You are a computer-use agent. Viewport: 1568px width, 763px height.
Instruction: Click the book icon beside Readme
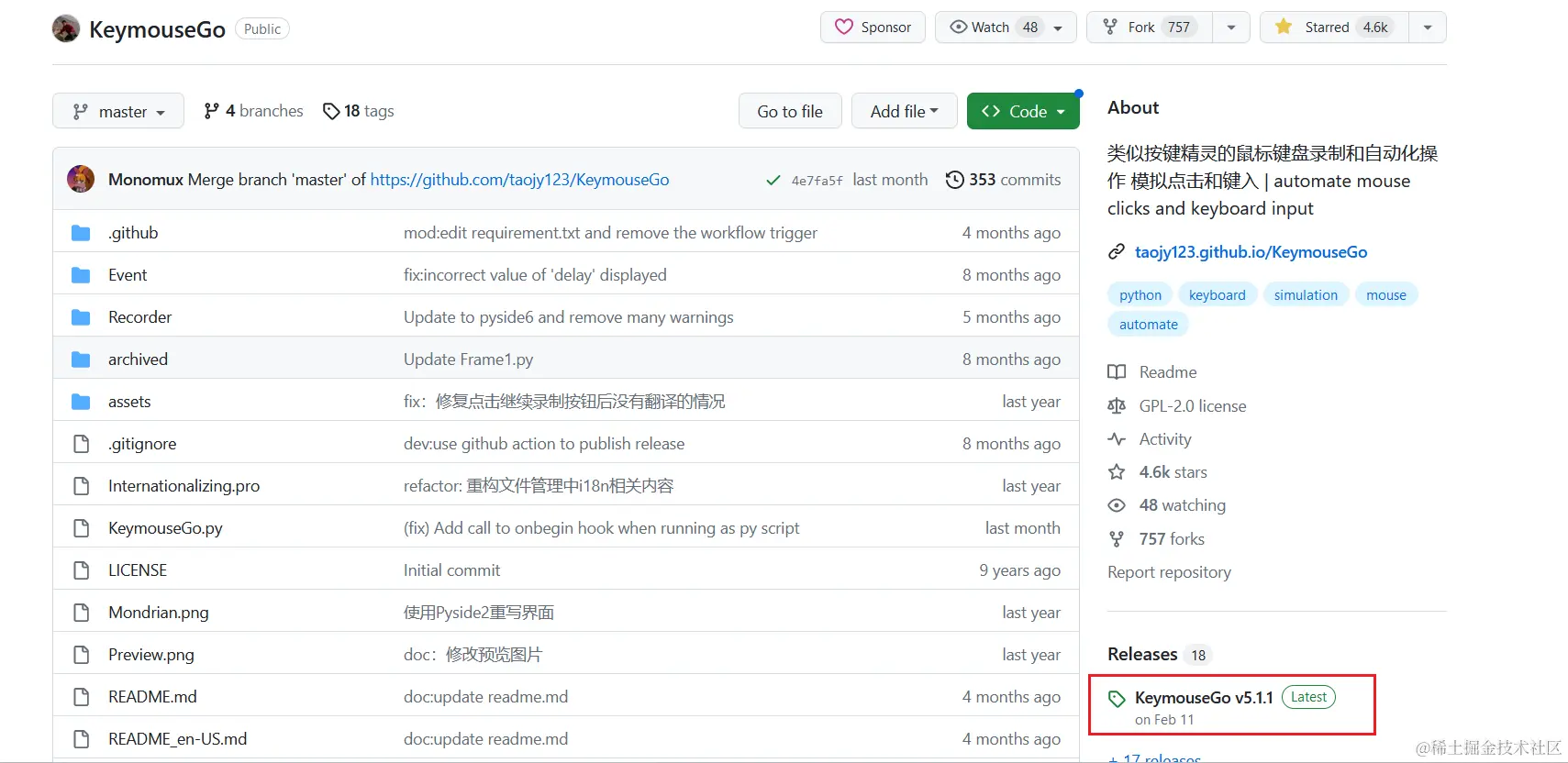point(1117,372)
